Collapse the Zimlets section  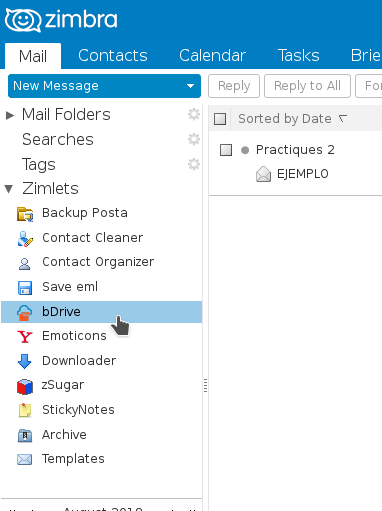tap(9, 189)
